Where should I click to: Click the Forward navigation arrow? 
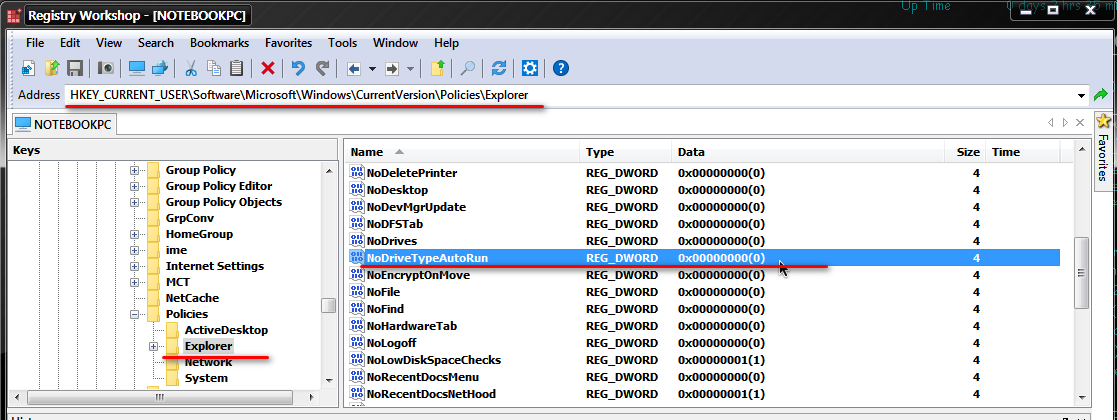(x=392, y=69)
